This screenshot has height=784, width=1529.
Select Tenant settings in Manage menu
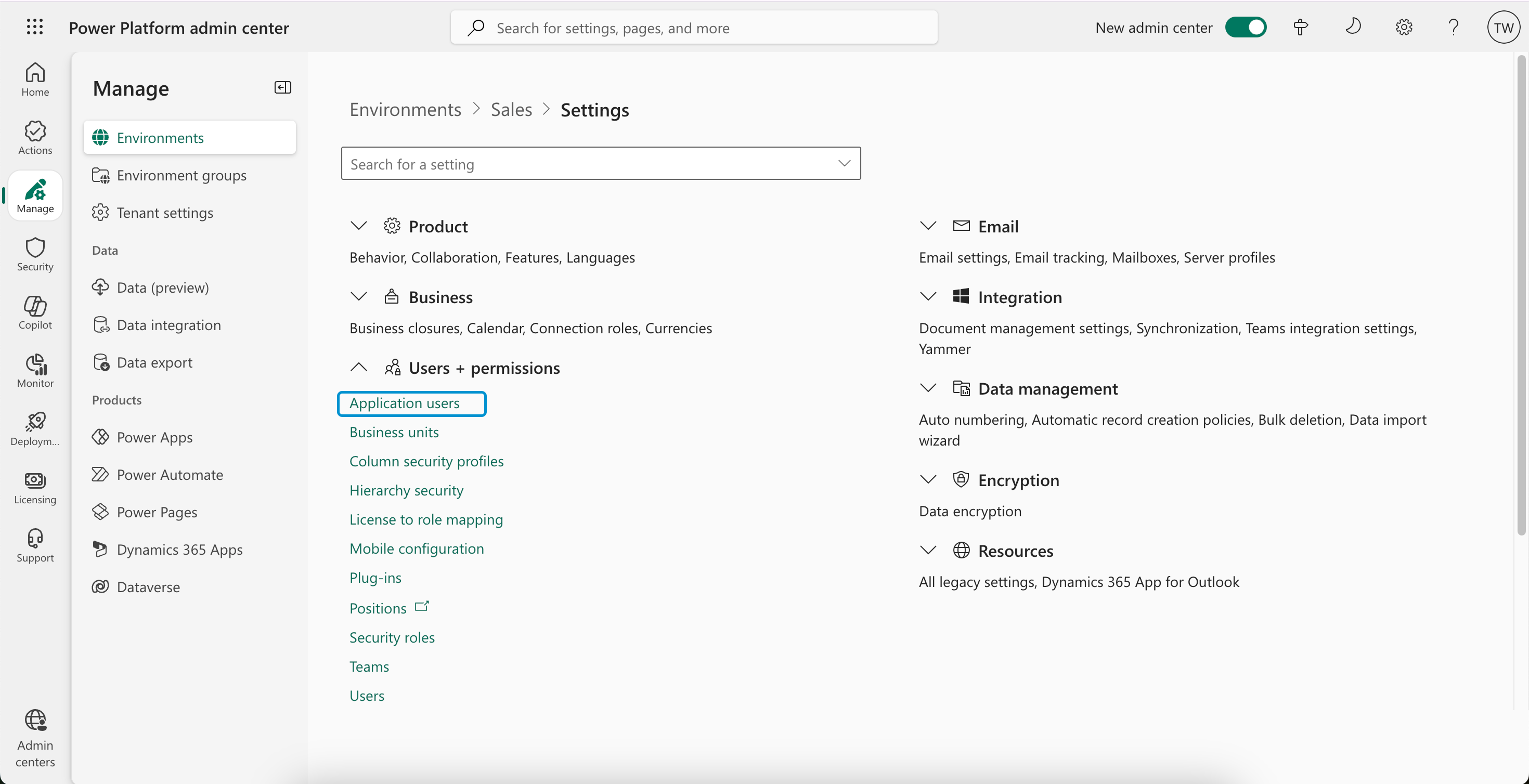pyautogui.click(x=189, y=213)
